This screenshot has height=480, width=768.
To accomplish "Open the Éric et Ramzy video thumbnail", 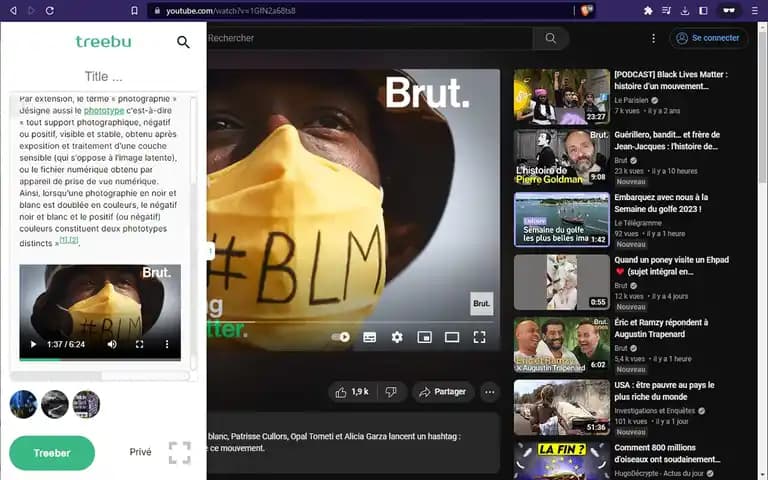I will click(562, 345).
